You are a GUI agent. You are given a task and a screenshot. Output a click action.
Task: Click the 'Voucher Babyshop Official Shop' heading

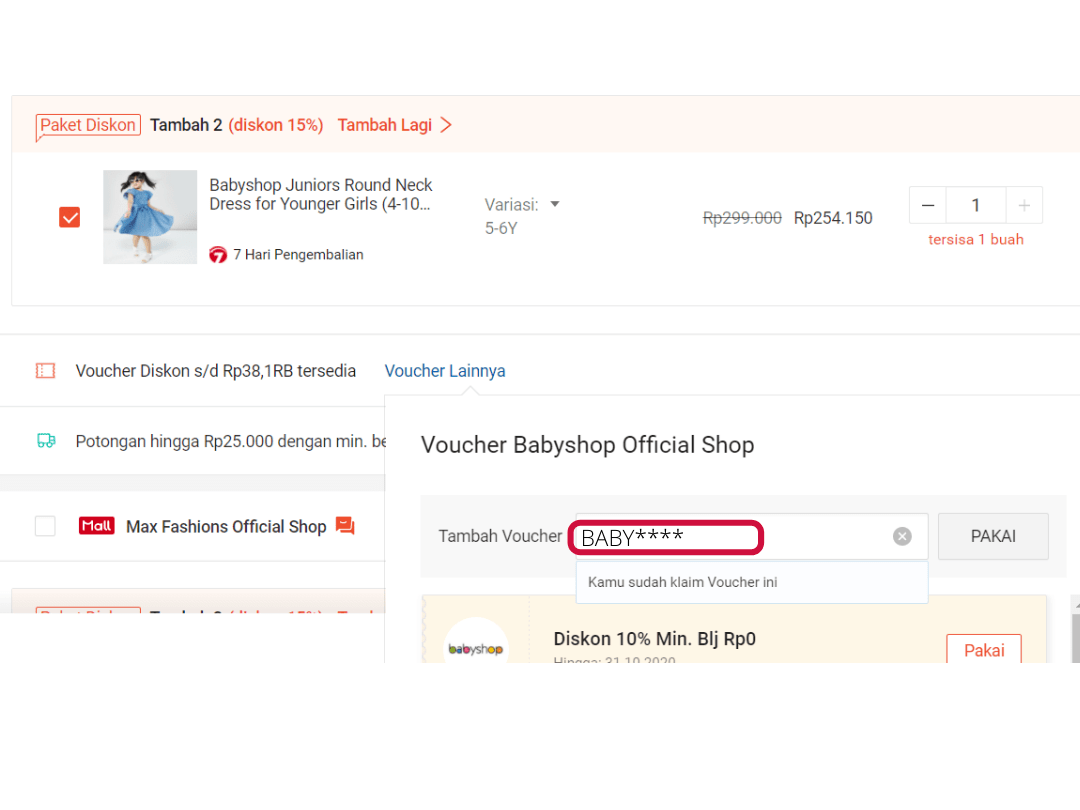588,445
